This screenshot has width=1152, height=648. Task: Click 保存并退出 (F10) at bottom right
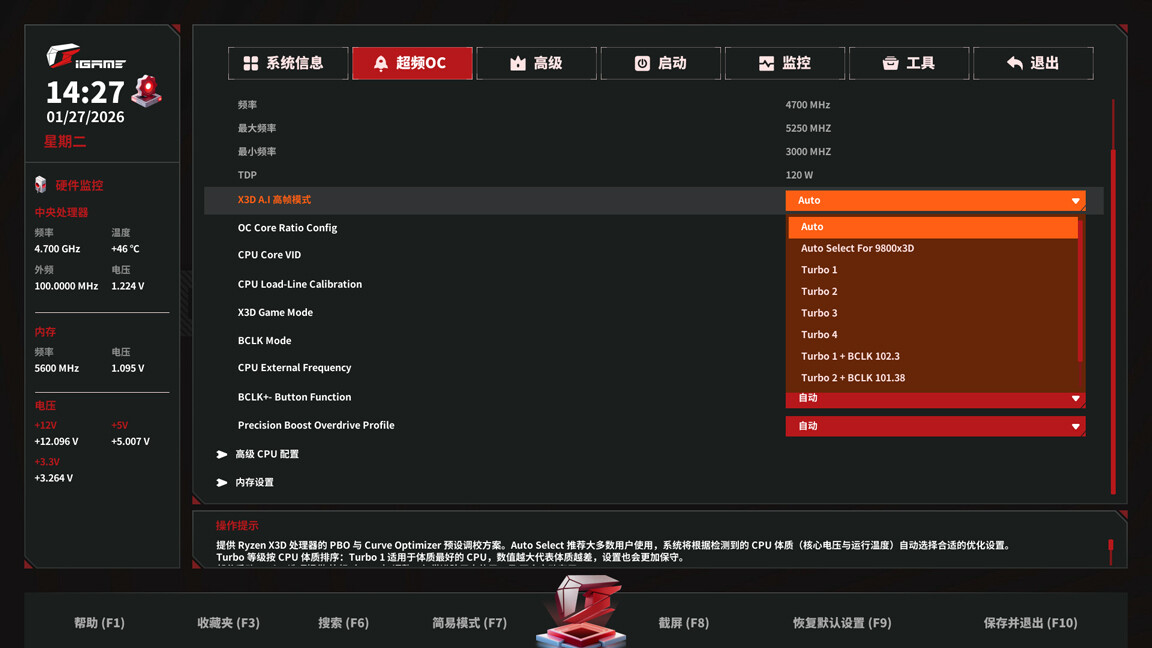click(x=1032, y=622)
